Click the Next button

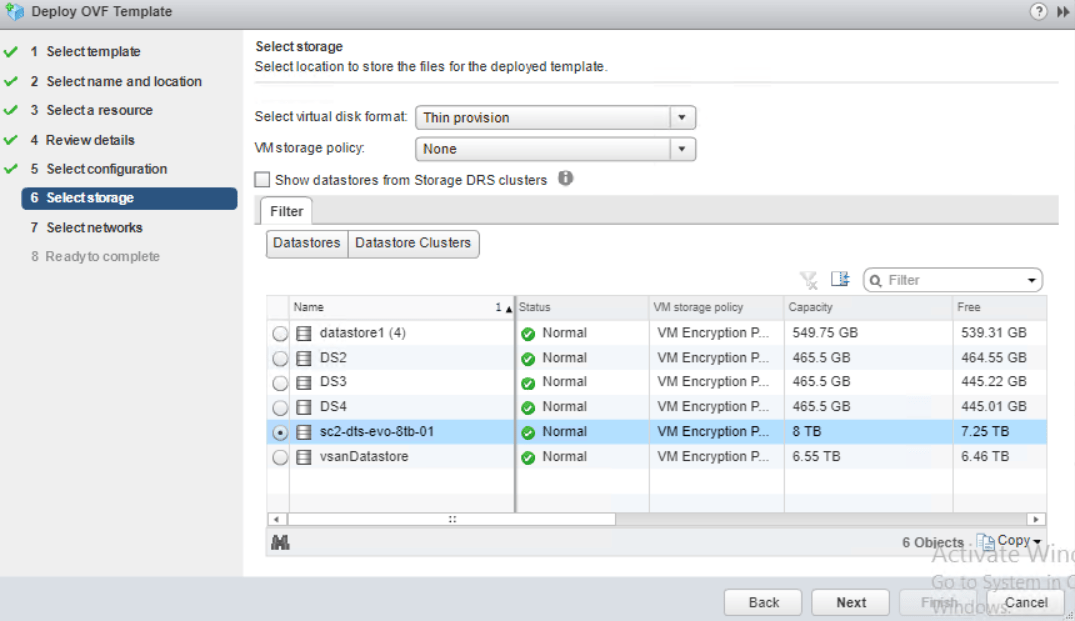click(x=851, y=602)
